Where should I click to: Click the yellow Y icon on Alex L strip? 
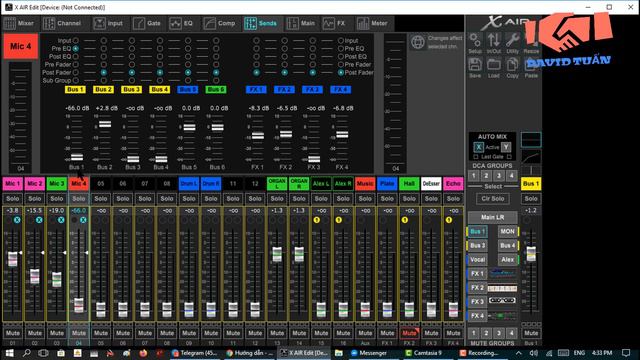coord(316,220)
